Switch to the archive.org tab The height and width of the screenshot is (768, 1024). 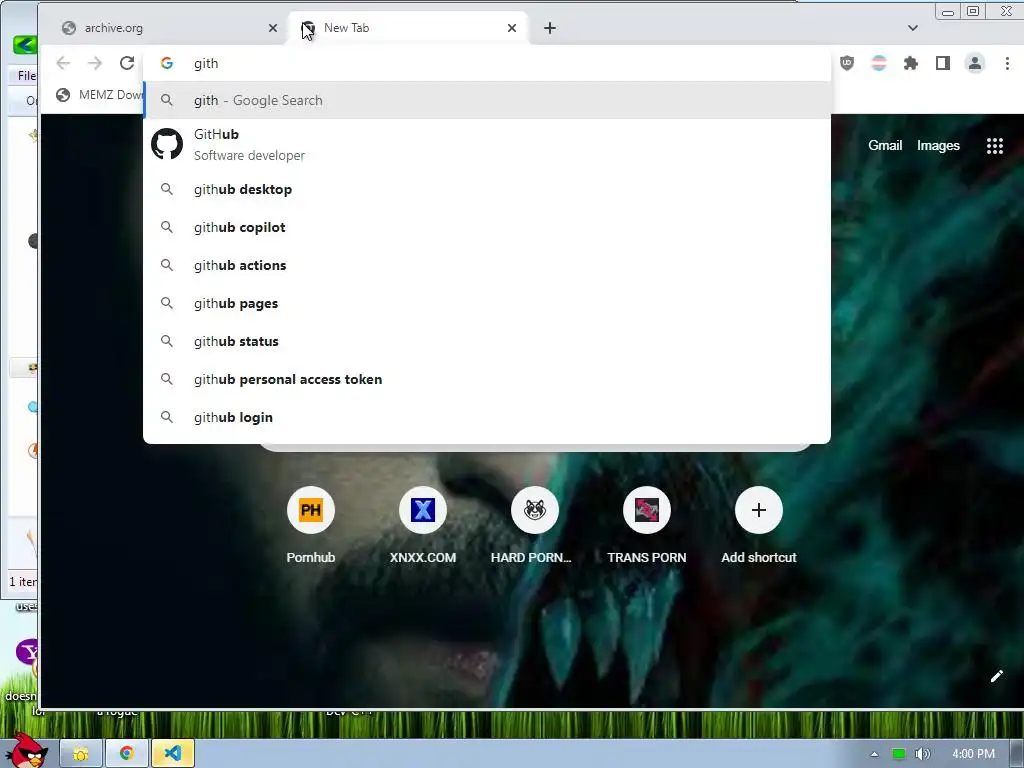click(168, 28)
